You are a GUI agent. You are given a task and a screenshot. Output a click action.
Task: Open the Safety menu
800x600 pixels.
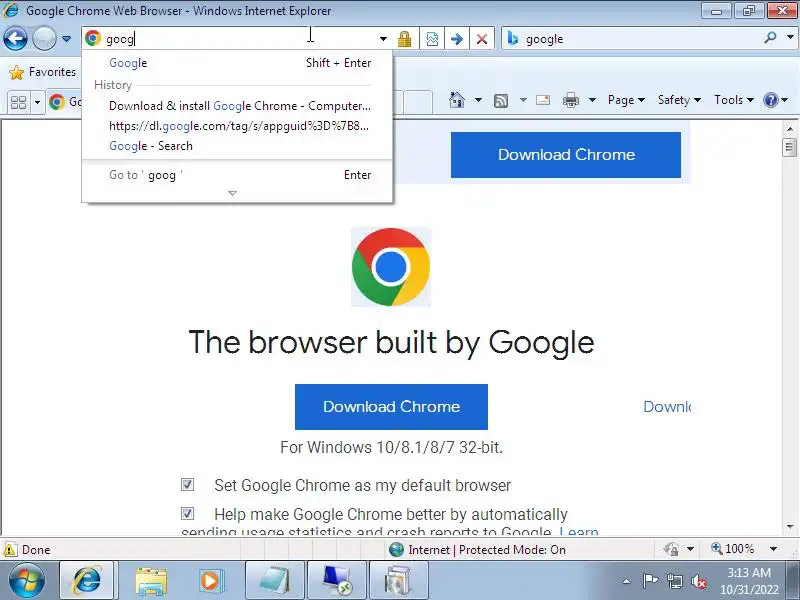click(679, 100)
